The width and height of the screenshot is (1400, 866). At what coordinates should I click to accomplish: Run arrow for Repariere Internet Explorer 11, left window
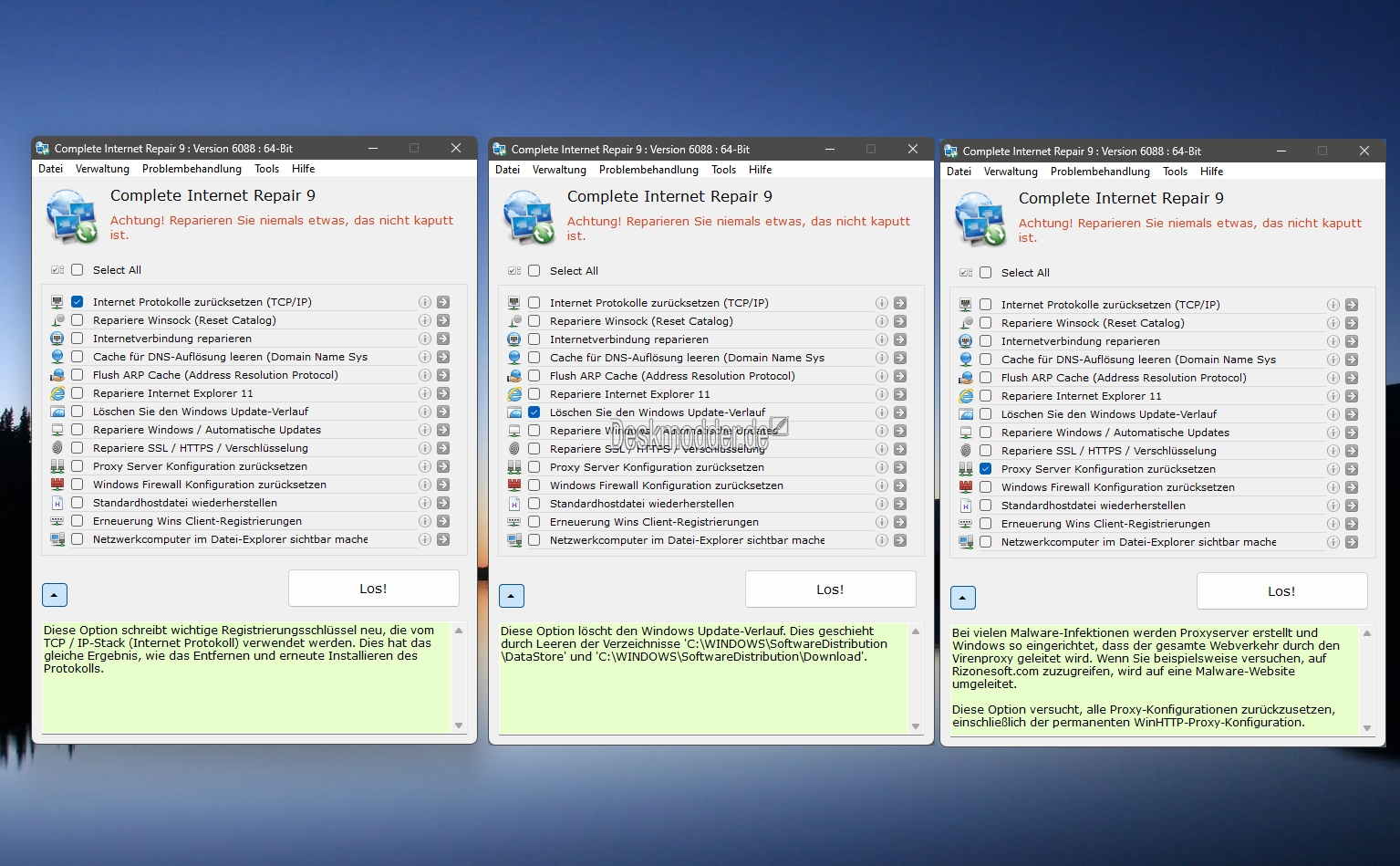443,393
